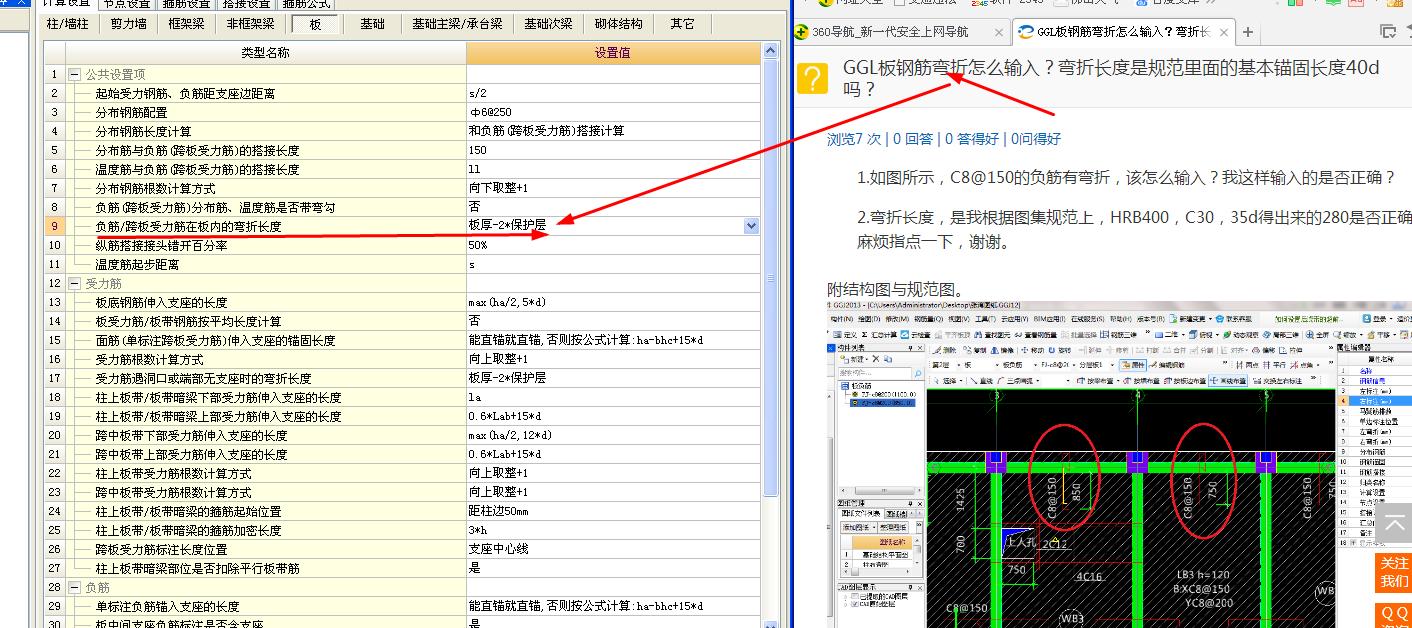Click the question title GGL板钢筋弯折怎么输入
Screen dimensions: 1412x628
(x=1111, y=78)
